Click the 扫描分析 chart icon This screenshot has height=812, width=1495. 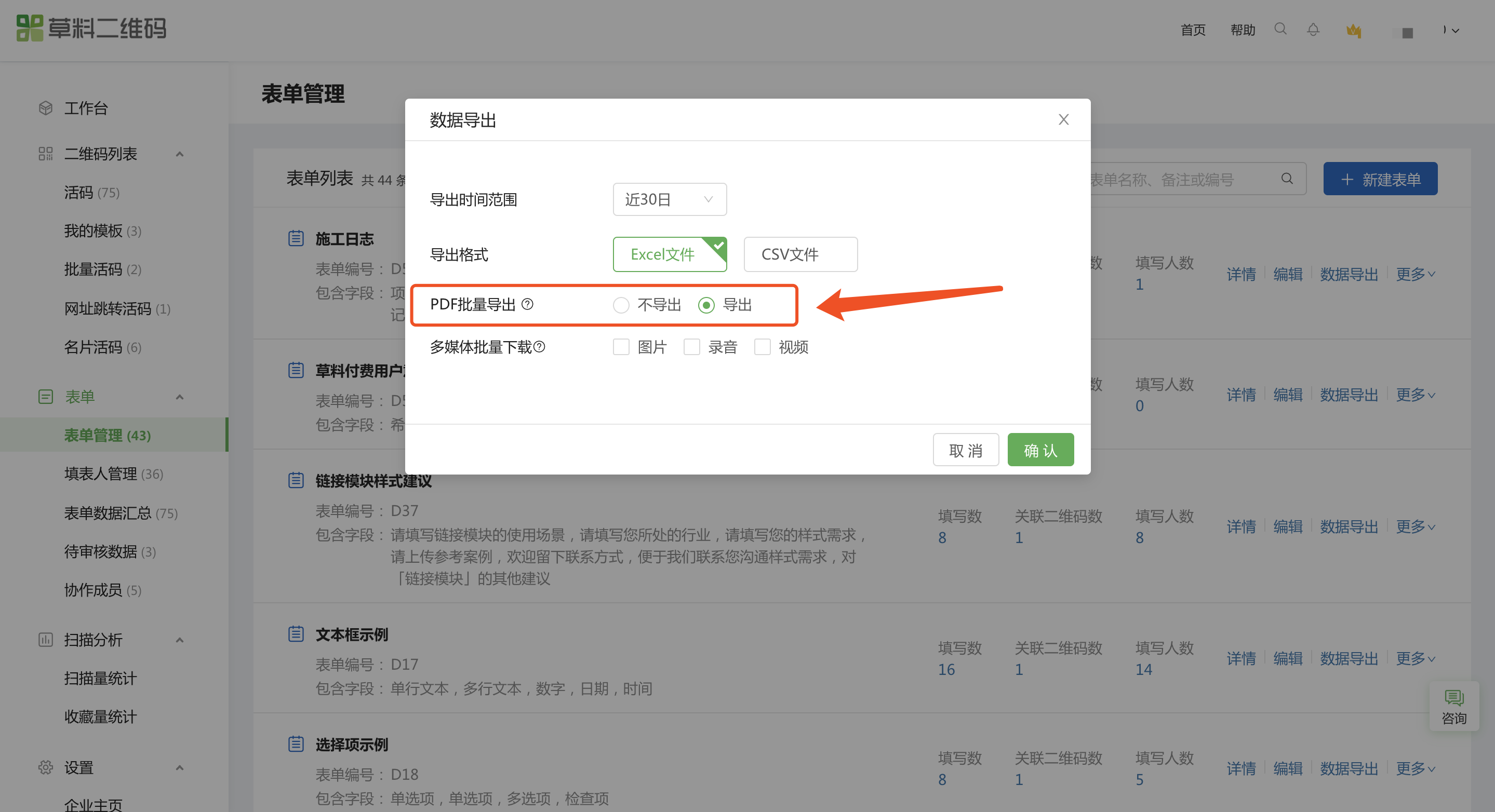(x=45, y=639)
